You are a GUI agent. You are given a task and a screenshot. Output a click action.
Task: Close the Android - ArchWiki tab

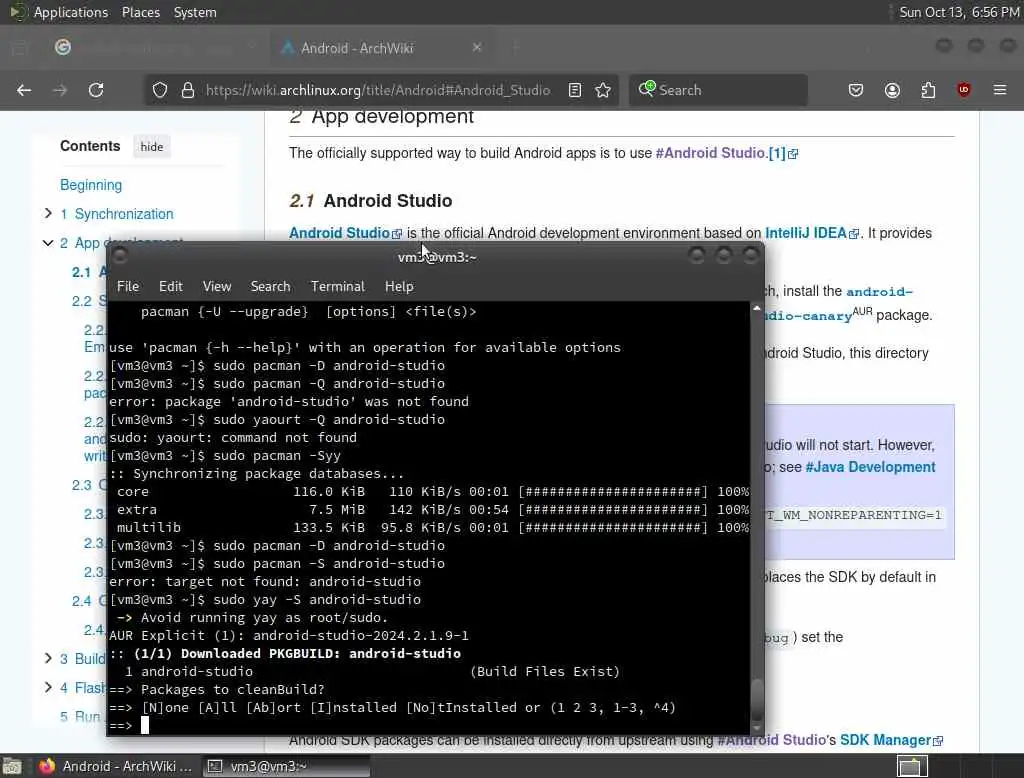(x=477, y=47)
